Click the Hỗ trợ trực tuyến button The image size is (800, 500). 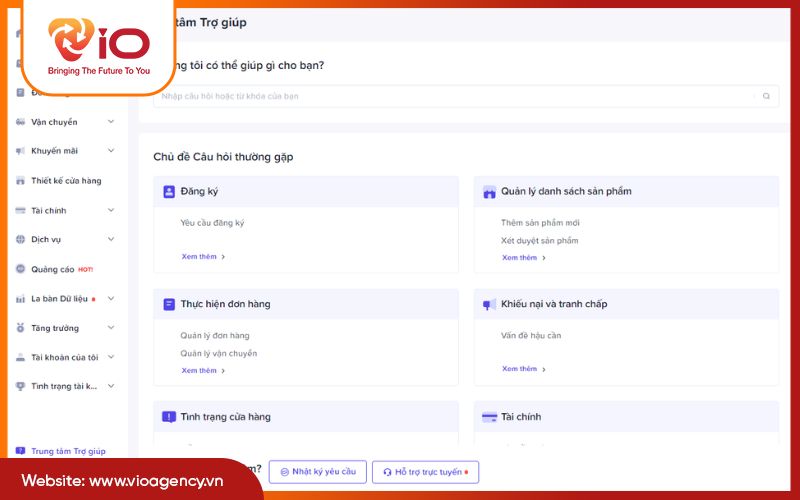(x=425, y=471)
